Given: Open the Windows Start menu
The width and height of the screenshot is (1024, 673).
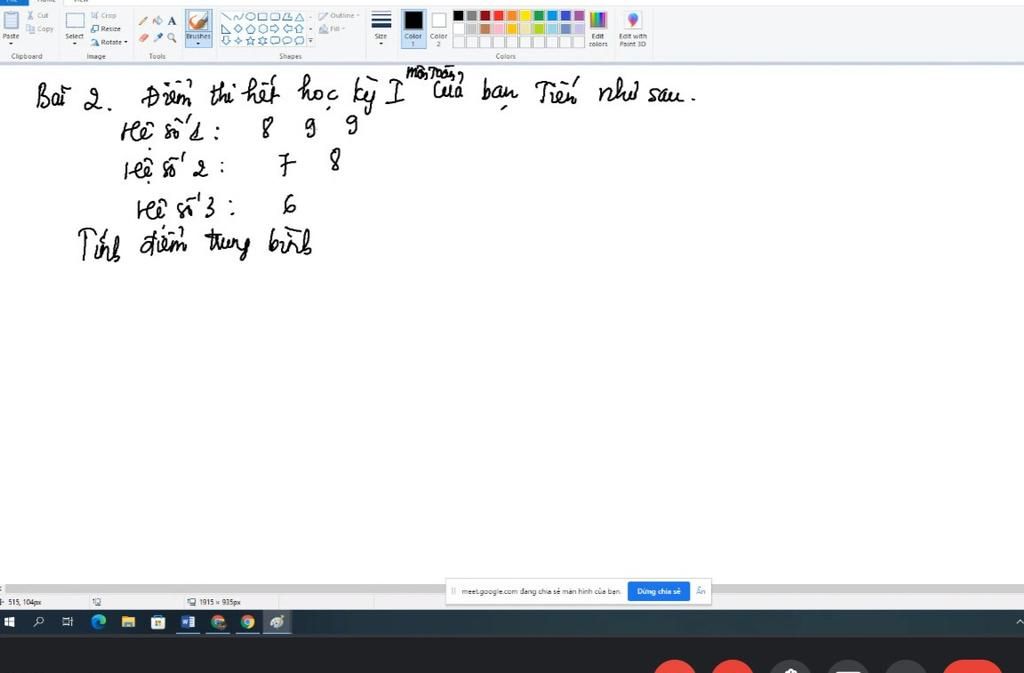Looking at the screenshot, I should pos(9,622).
